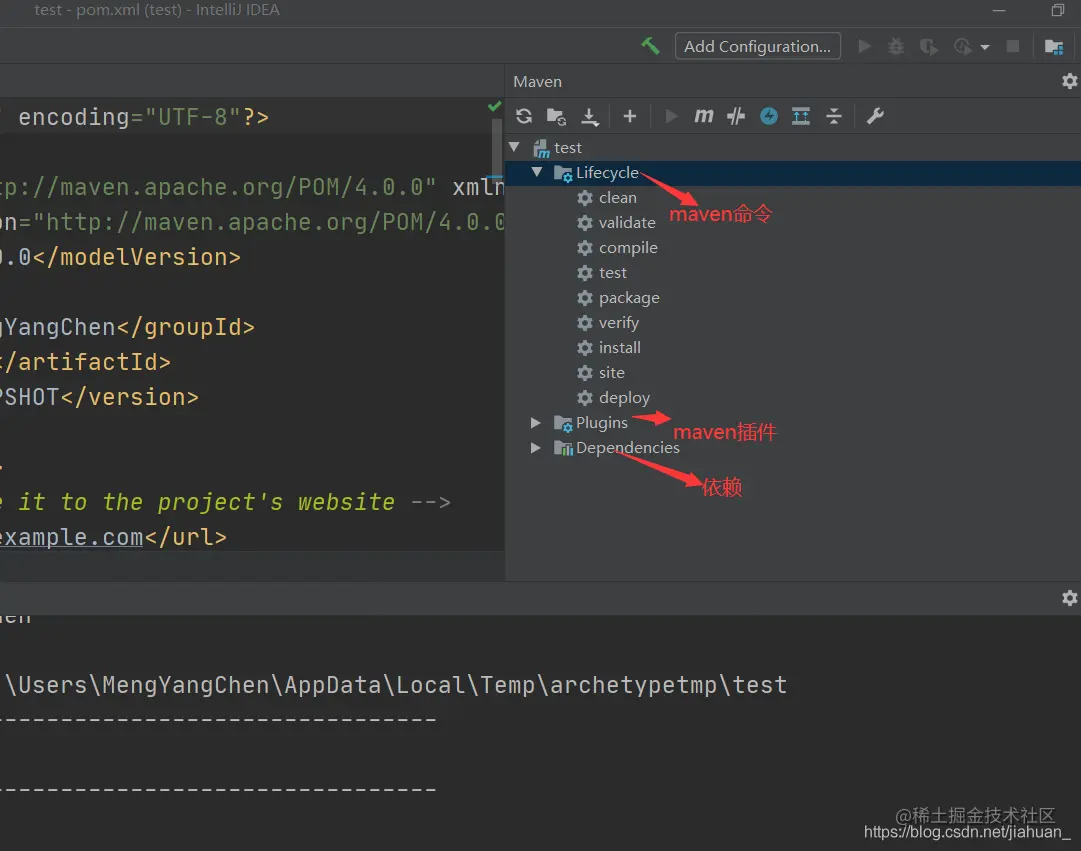This screenshot has height=851, width=1081.
Task: Click the editor vertical scrollbar thumb
Action: pos(496,148)
